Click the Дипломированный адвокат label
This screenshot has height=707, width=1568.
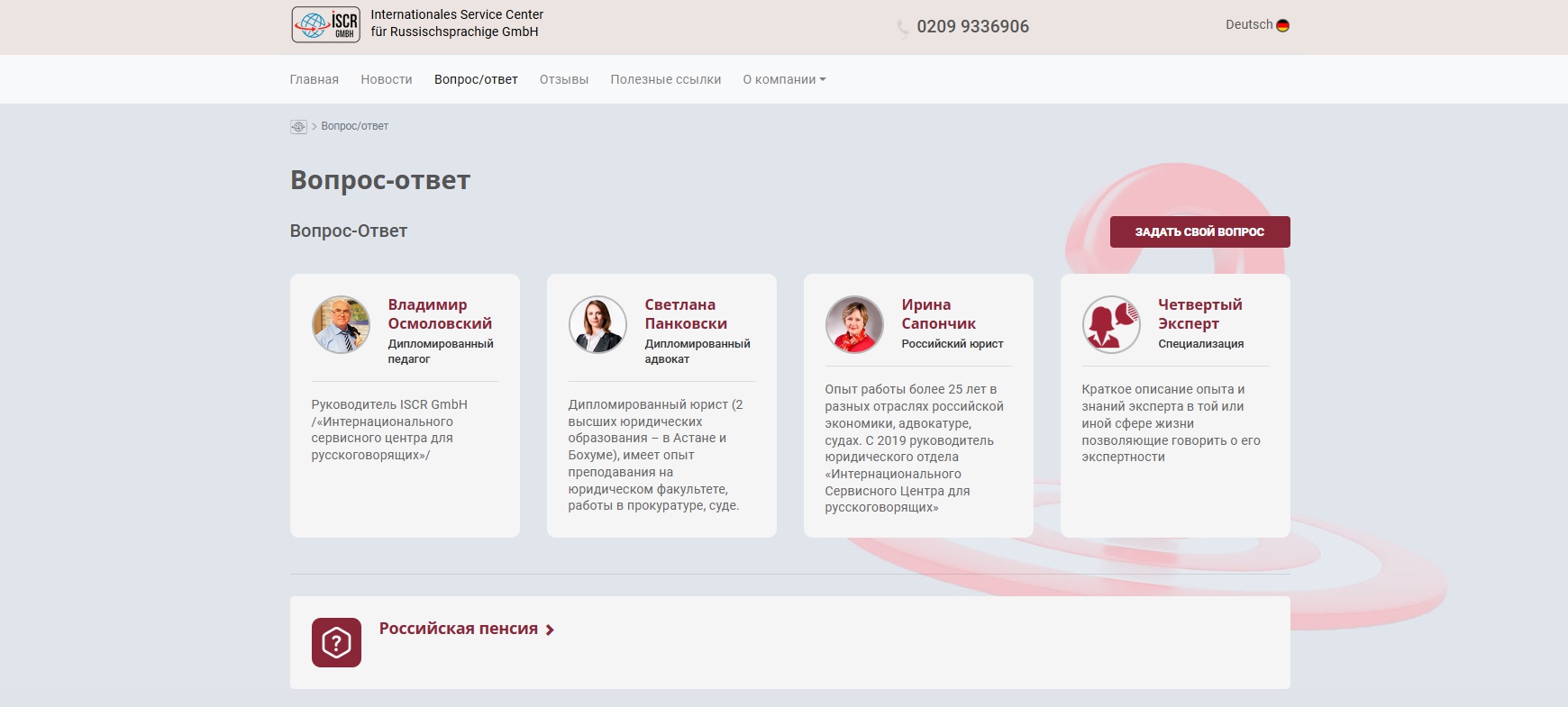[x=697, y=351]
